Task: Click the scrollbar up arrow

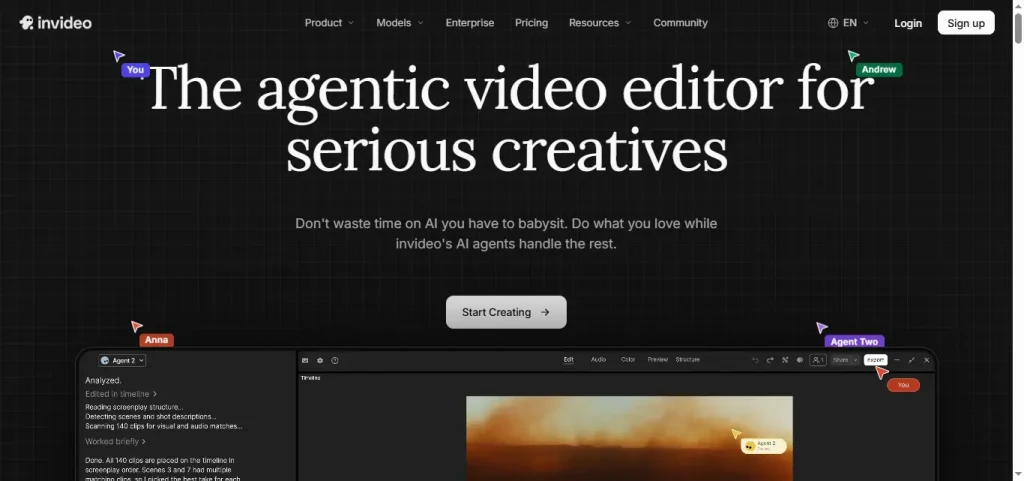Action: tap(1017, 5)
